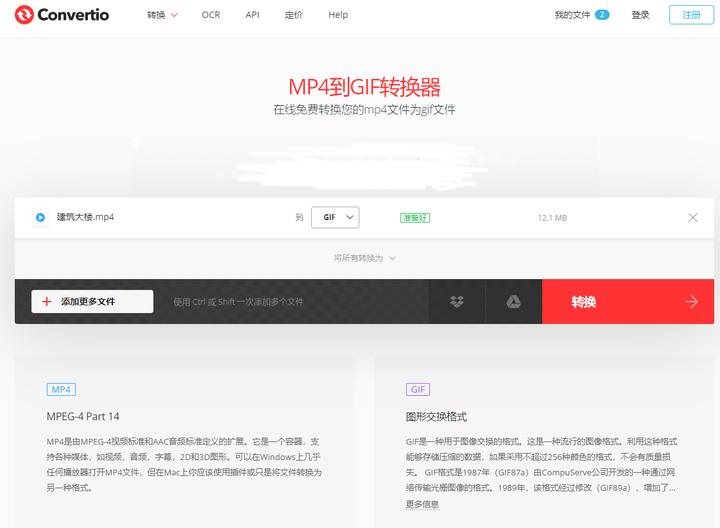Open the 定价 pricing page
The height and width of the screenshot is (528, 720).
click(x=294, y=15)
